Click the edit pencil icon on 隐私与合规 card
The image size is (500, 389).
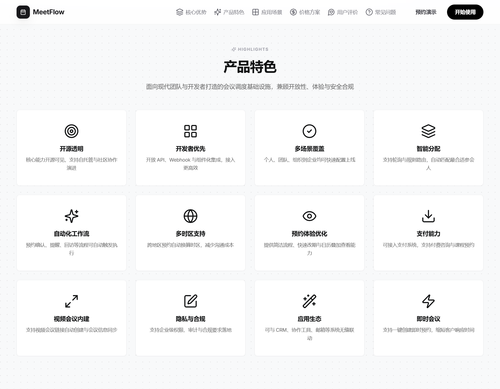click(x=190, y=301)
